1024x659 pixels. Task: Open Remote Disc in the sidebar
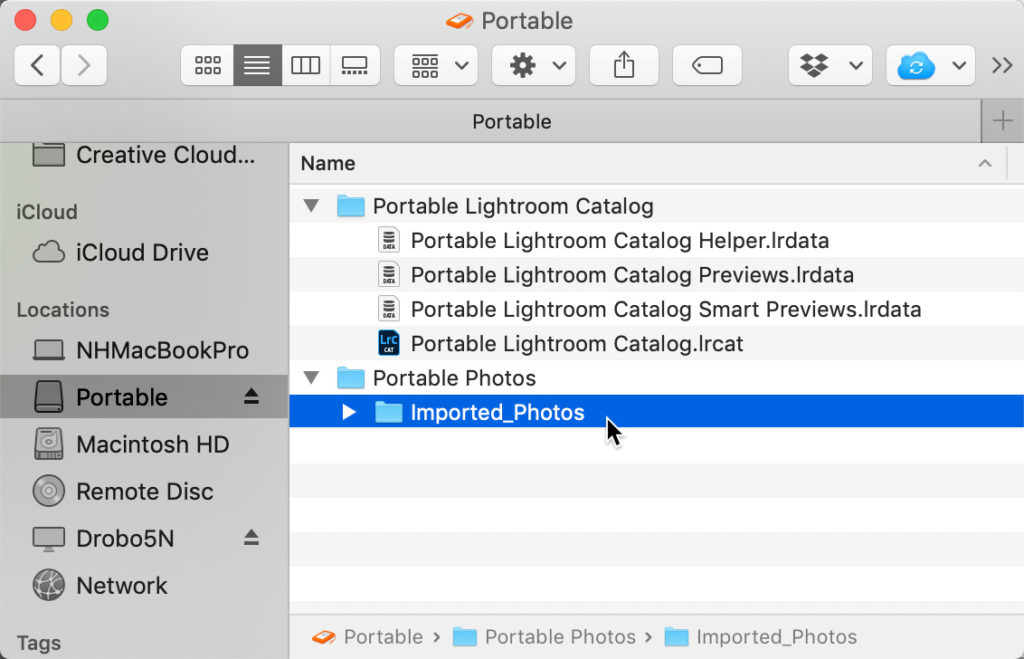[x=144, y=491]
